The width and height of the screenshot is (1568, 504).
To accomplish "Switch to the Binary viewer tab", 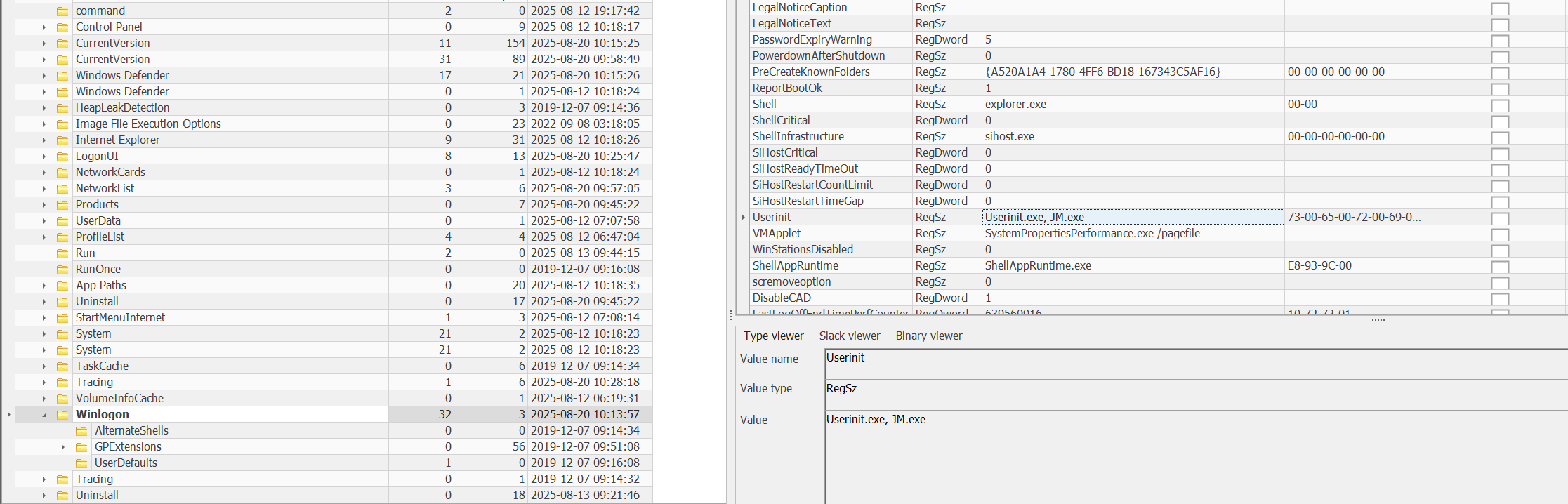I will [928, 336].
